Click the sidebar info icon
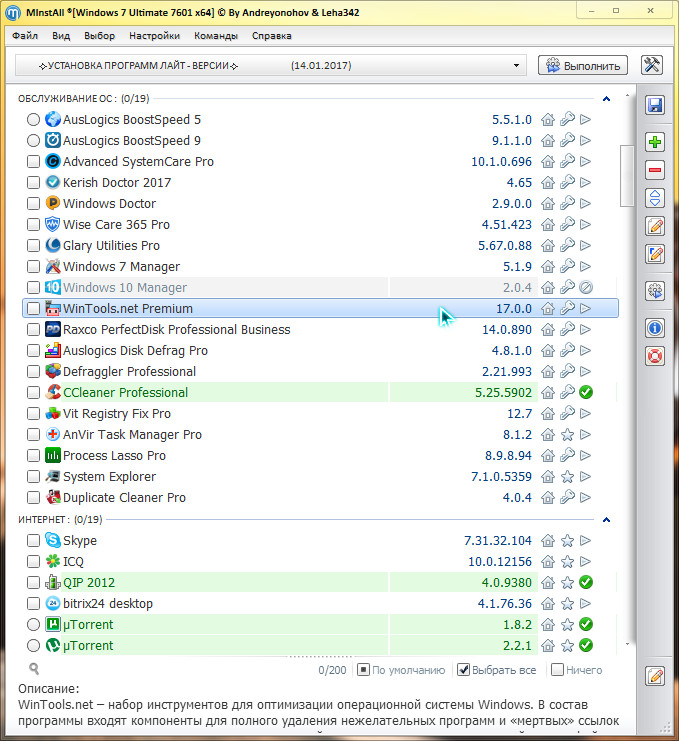 coord(655,327)
